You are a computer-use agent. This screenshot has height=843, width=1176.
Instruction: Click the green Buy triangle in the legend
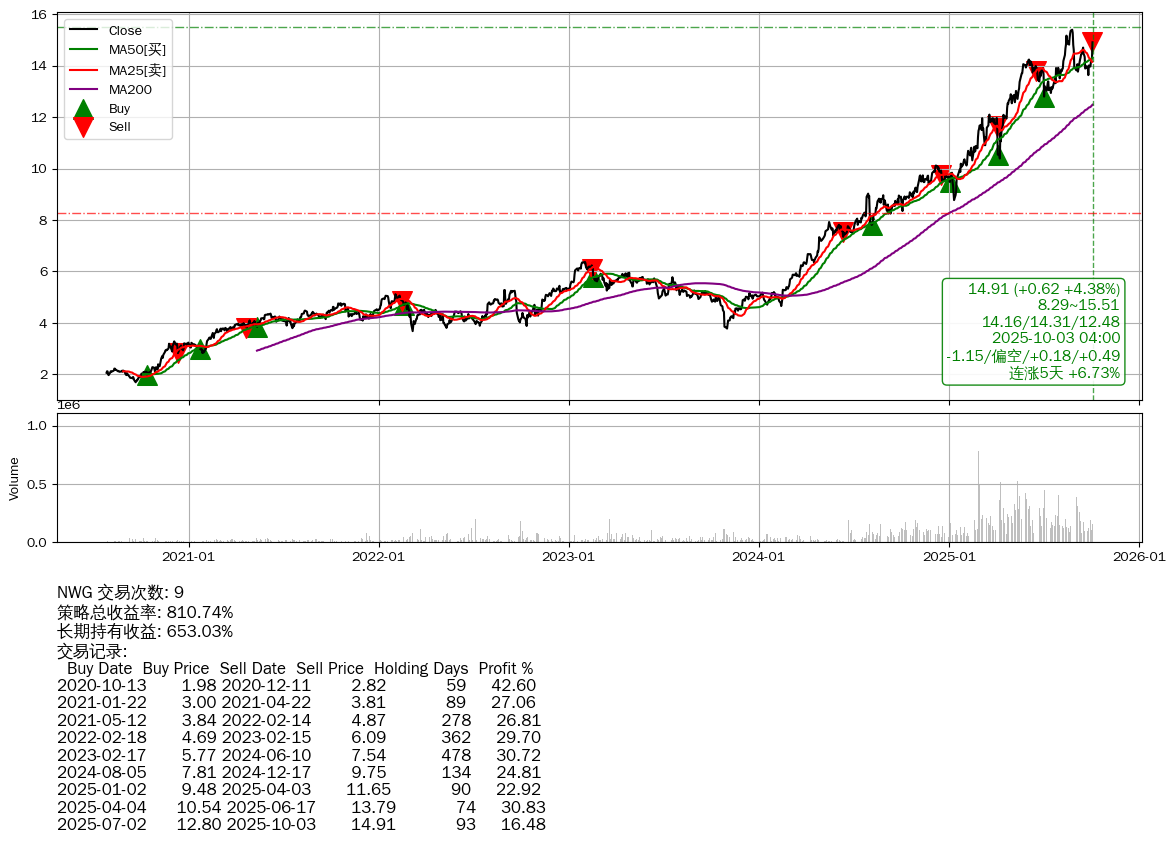click(84, 108)
